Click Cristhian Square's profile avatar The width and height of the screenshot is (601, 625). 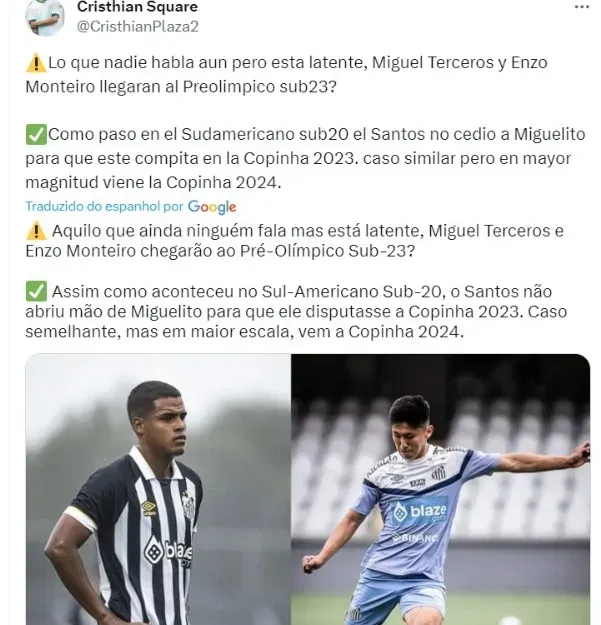pyautogui.click(x=45, y=17)
